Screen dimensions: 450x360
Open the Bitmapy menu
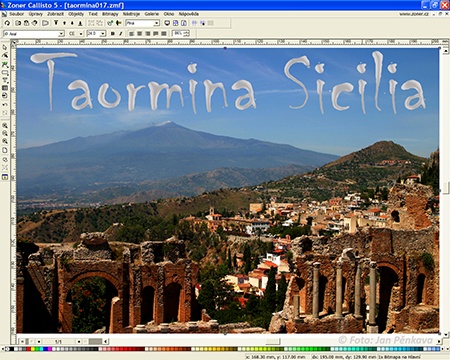(x=110, y=14)
